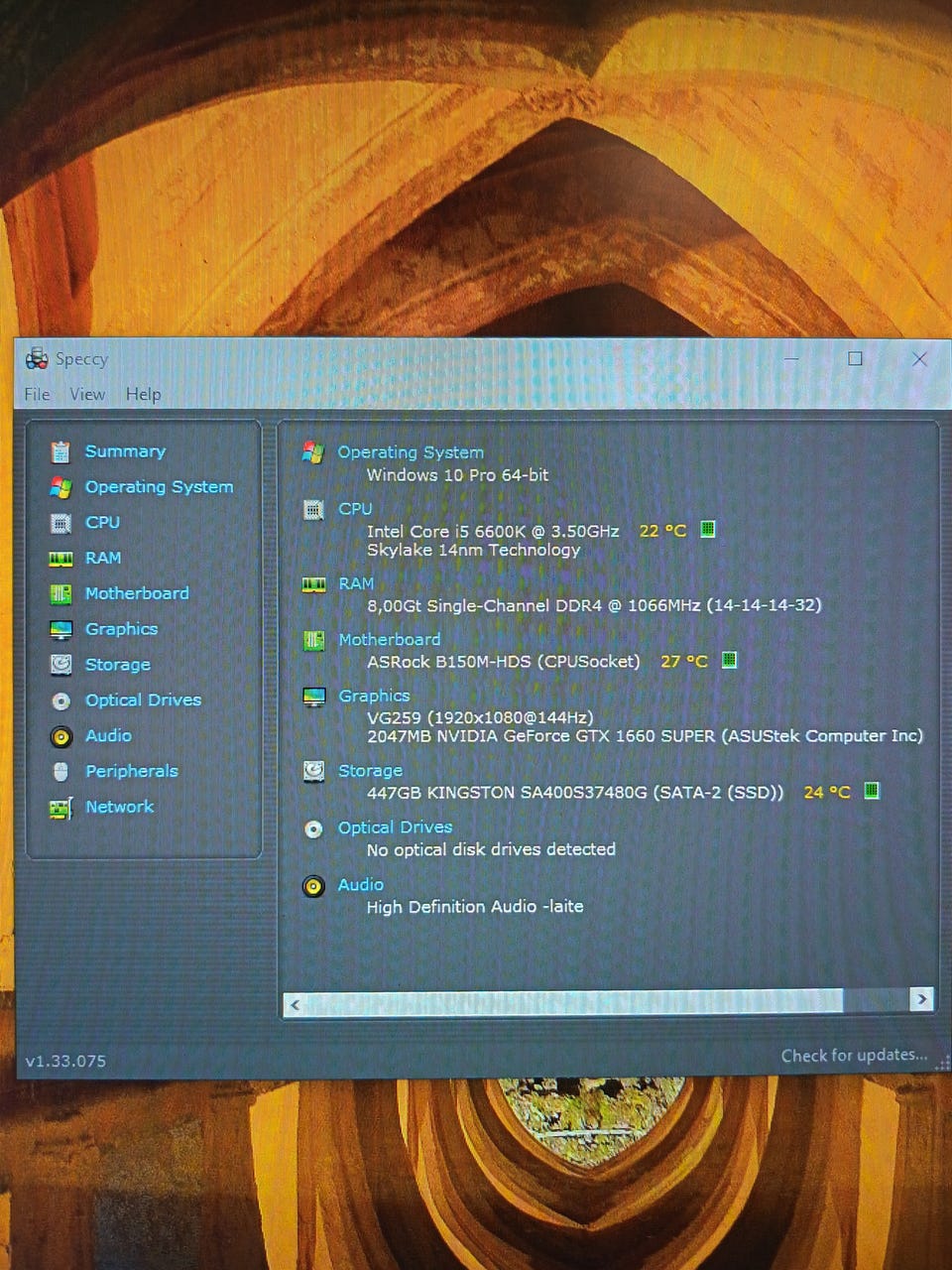Open the File menu
The width and height of the screenshot is (952, 1270).
37,394
